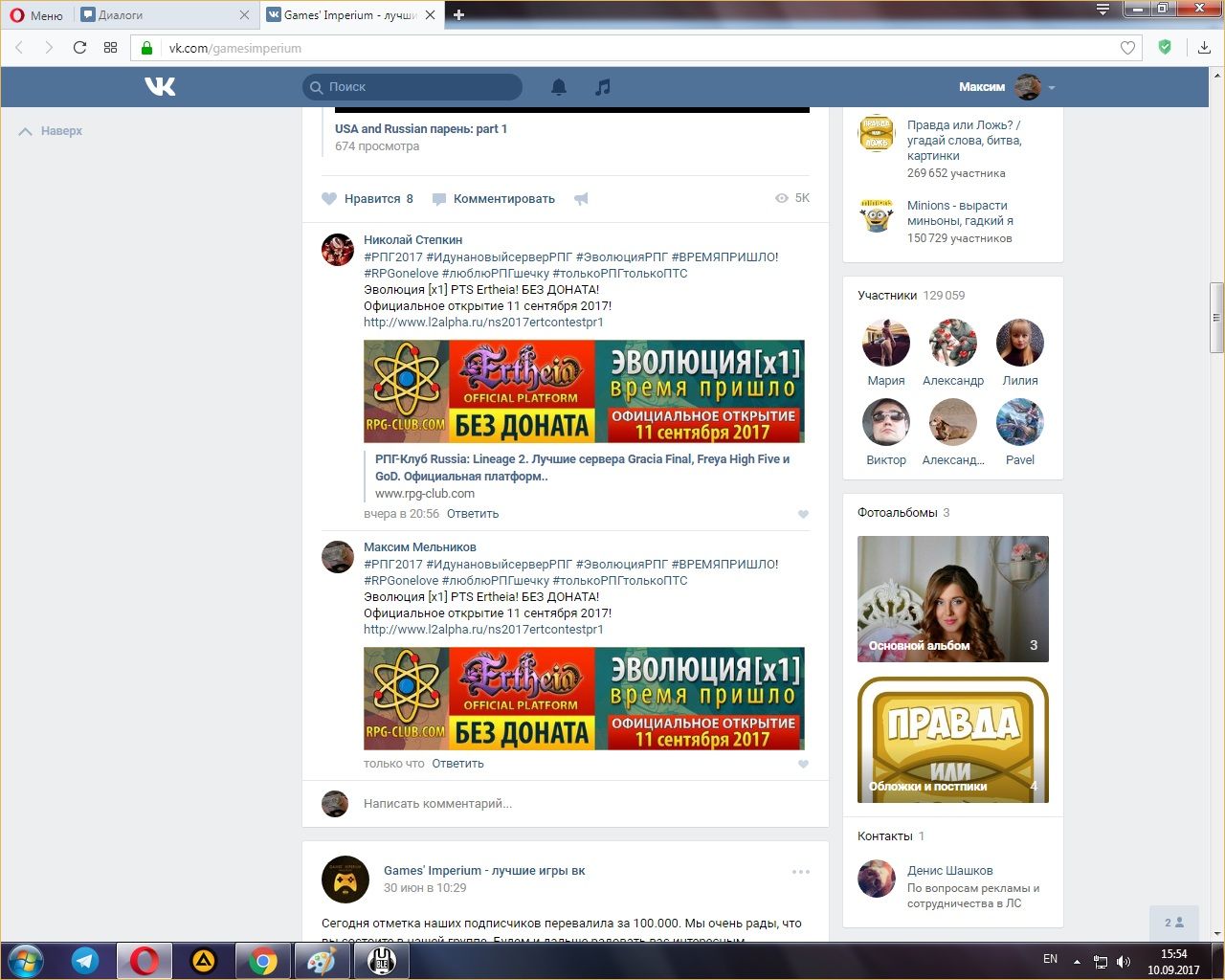Screen dimensions: 1225x980
Task: Go back in browser history
Action: point(19,48)
